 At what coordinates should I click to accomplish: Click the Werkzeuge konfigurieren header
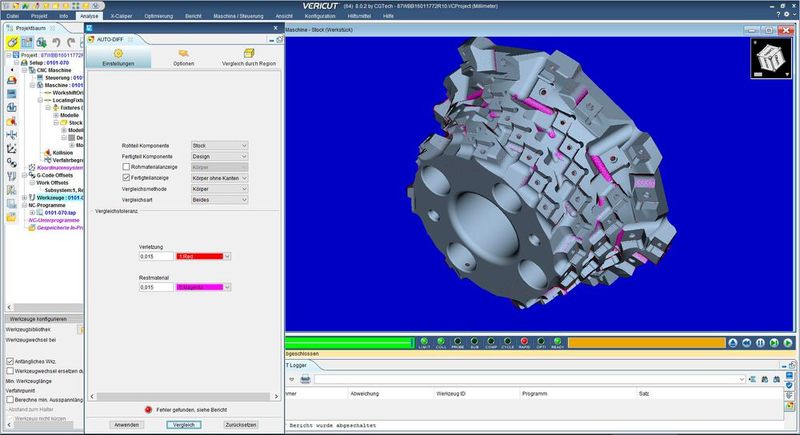tap(44, 319)
